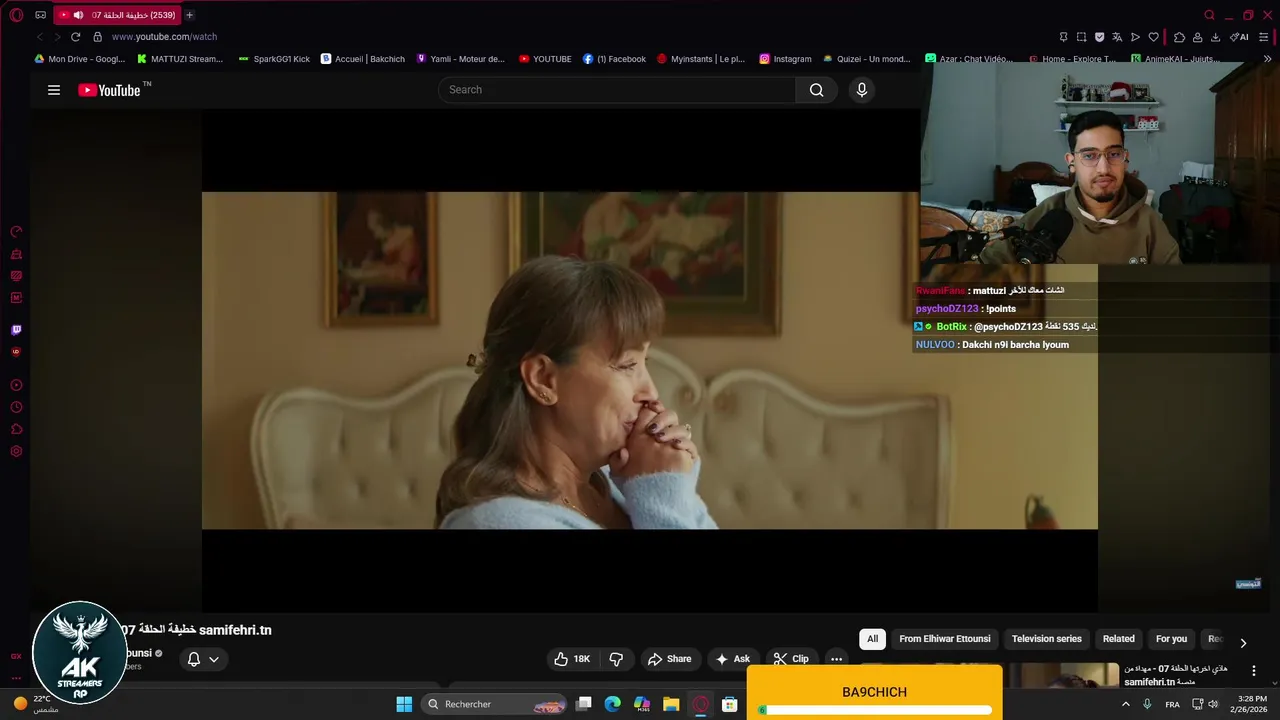1280x720 pixels.
Task: Open the weather widget showing 22°C
Action: [36, 704]
